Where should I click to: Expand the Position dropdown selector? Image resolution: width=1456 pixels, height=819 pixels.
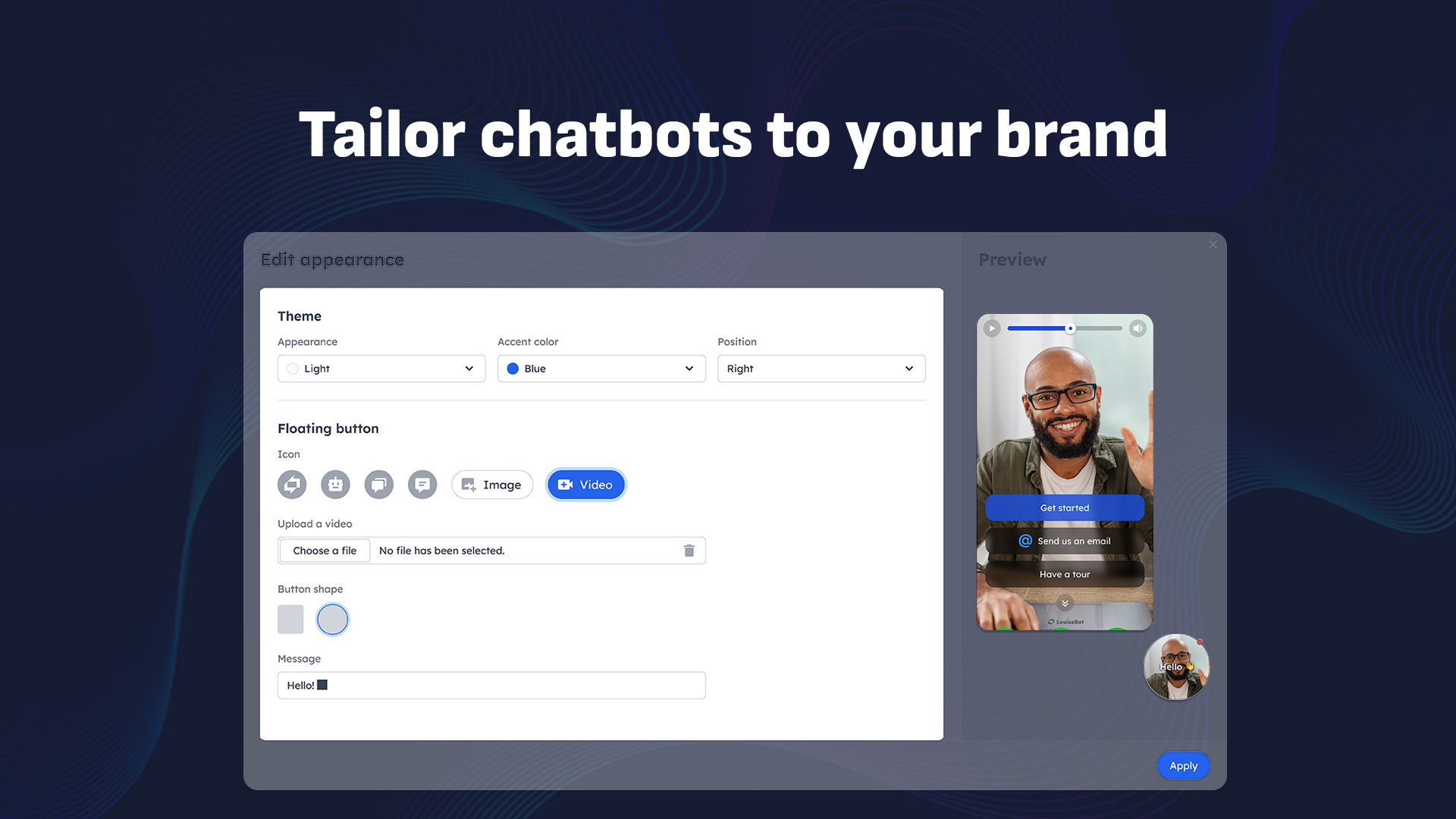pyautogui.click(x=820, y=368)
